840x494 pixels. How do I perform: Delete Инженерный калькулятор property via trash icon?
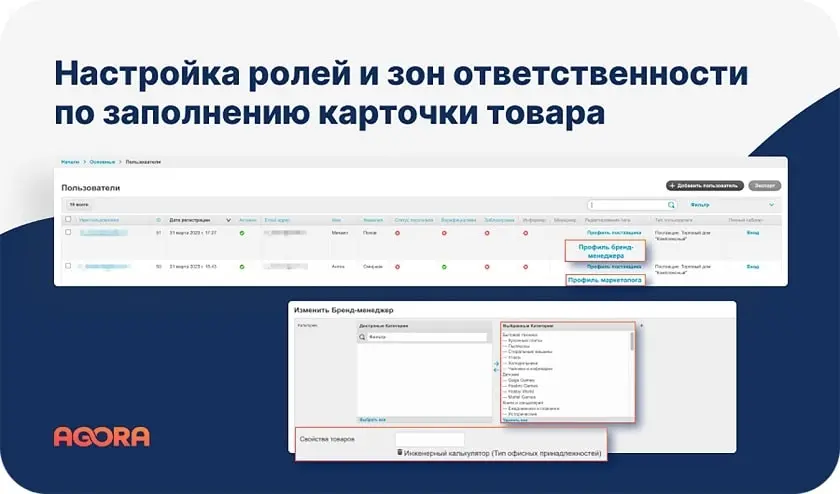click(400, 452)
